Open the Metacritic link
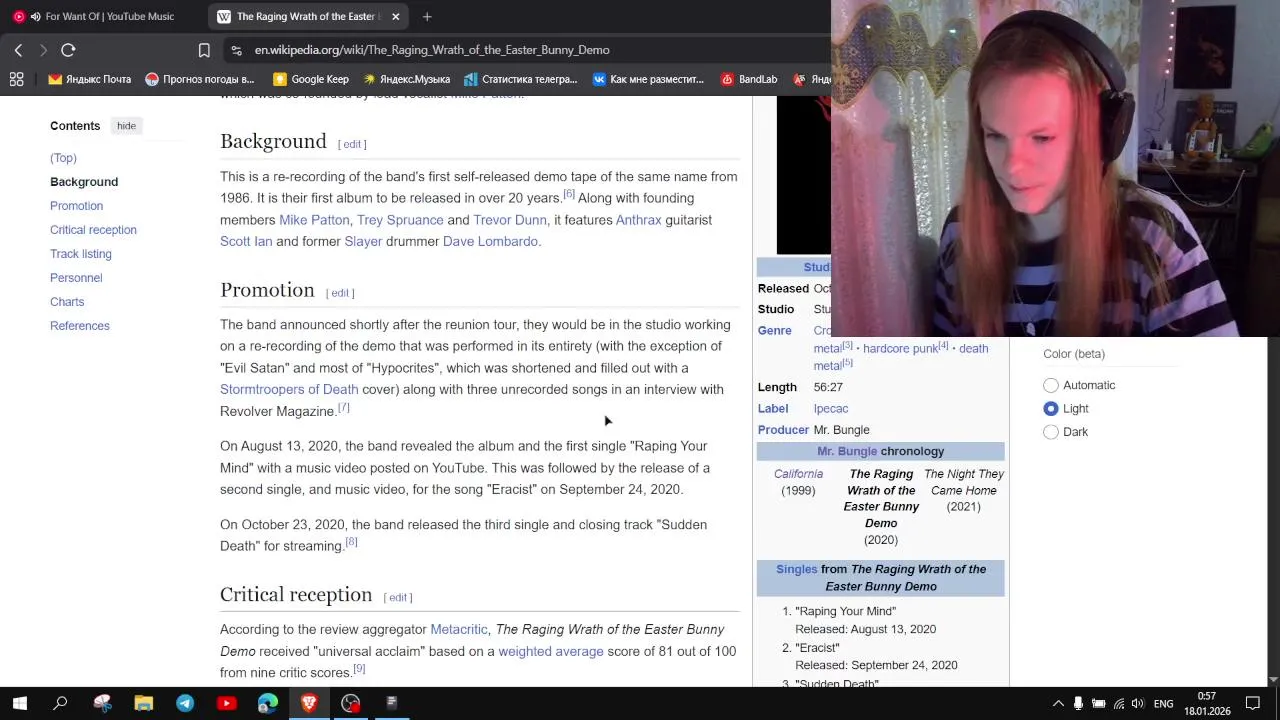The height and width of the screenshot is (720, 1280). pyautogui.click(x=459, y=629)
